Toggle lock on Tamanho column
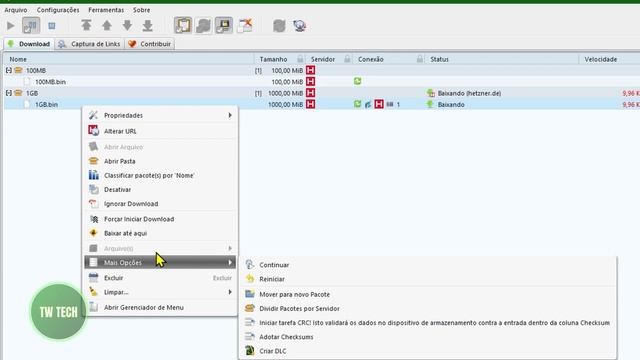The width and height of the screenshot is (640, 360). [300, 59]
